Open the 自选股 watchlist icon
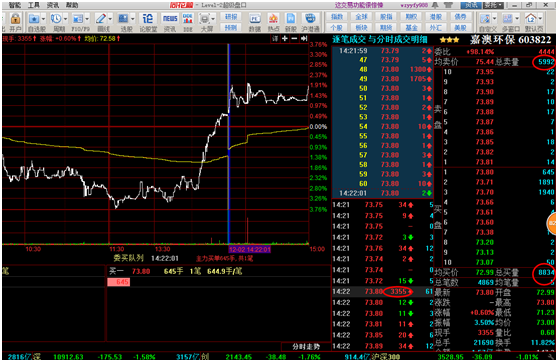This screenshot has width=558, height=362. [x=34, y=19]
